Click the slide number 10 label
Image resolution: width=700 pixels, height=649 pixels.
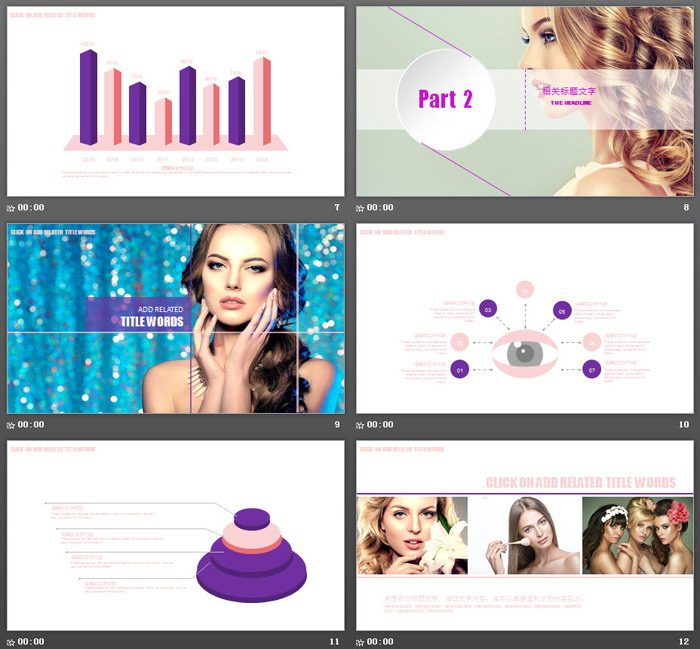tap(684, 425)
